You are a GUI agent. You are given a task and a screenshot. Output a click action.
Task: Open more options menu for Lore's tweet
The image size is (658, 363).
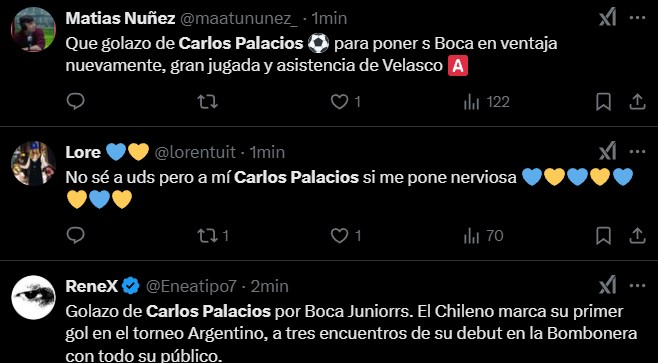pyautogui.click(x=637, y=151)
